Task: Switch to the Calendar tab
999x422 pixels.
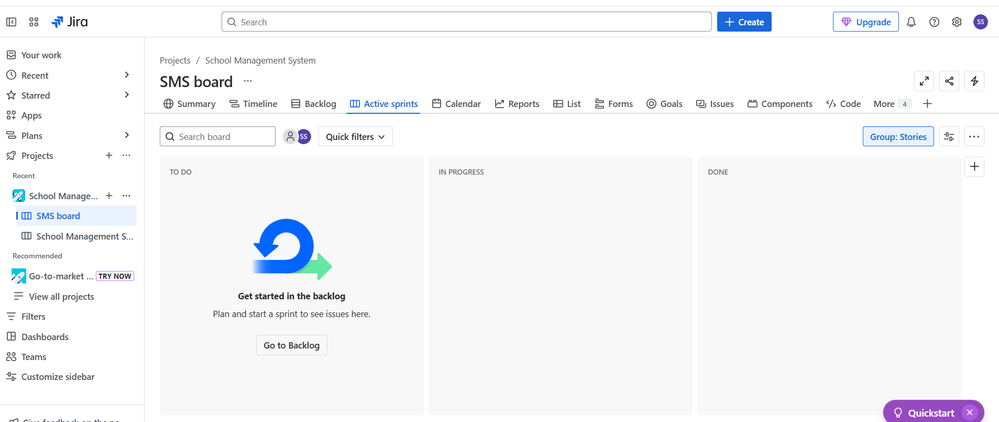Action: pos(456,104)
